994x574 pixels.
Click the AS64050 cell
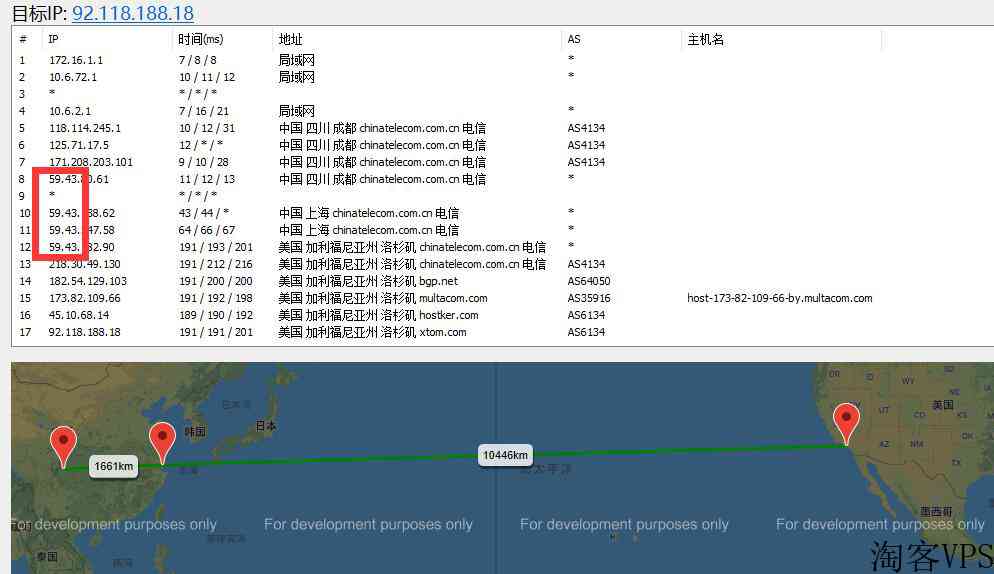[589, 281]
